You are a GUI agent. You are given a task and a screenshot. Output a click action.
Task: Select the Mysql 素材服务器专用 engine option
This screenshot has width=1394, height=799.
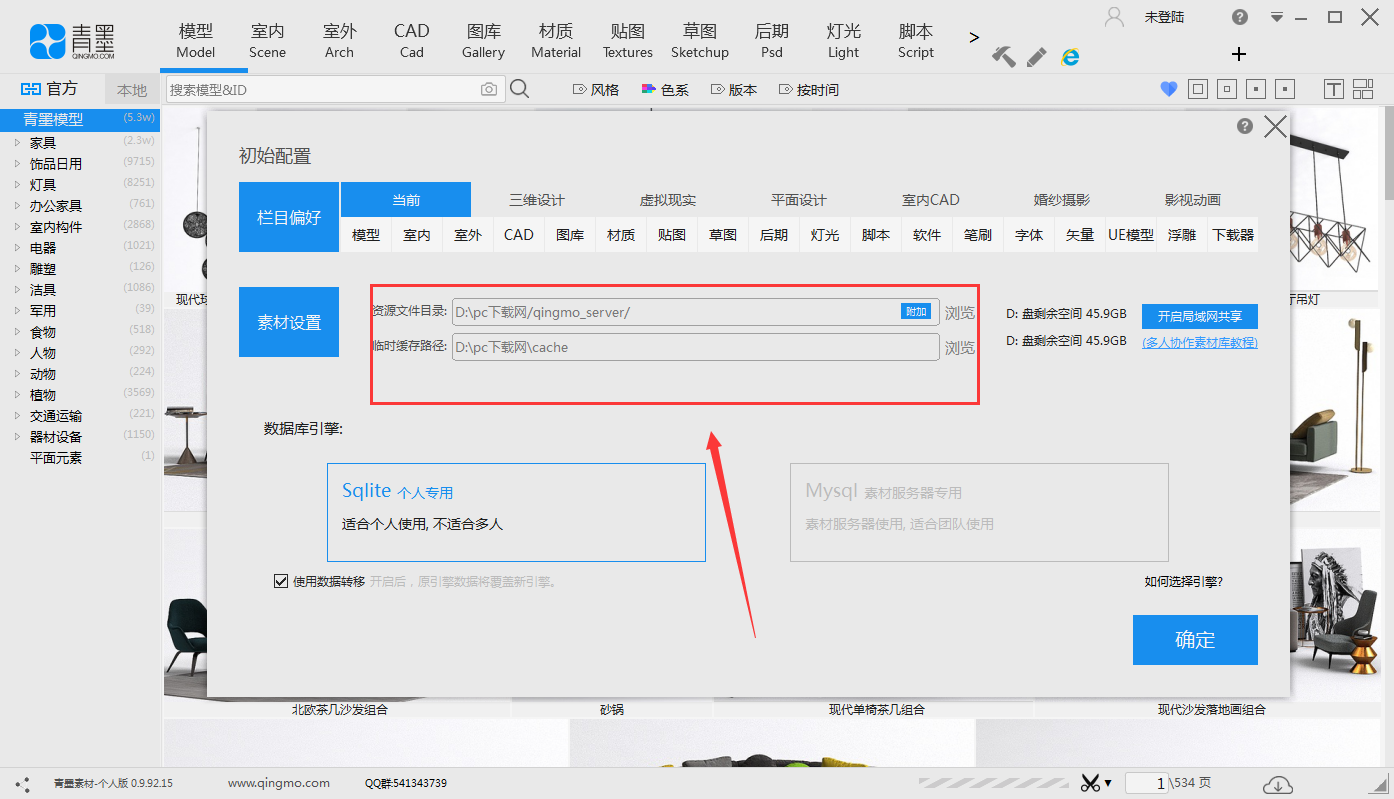click(978, 512)
